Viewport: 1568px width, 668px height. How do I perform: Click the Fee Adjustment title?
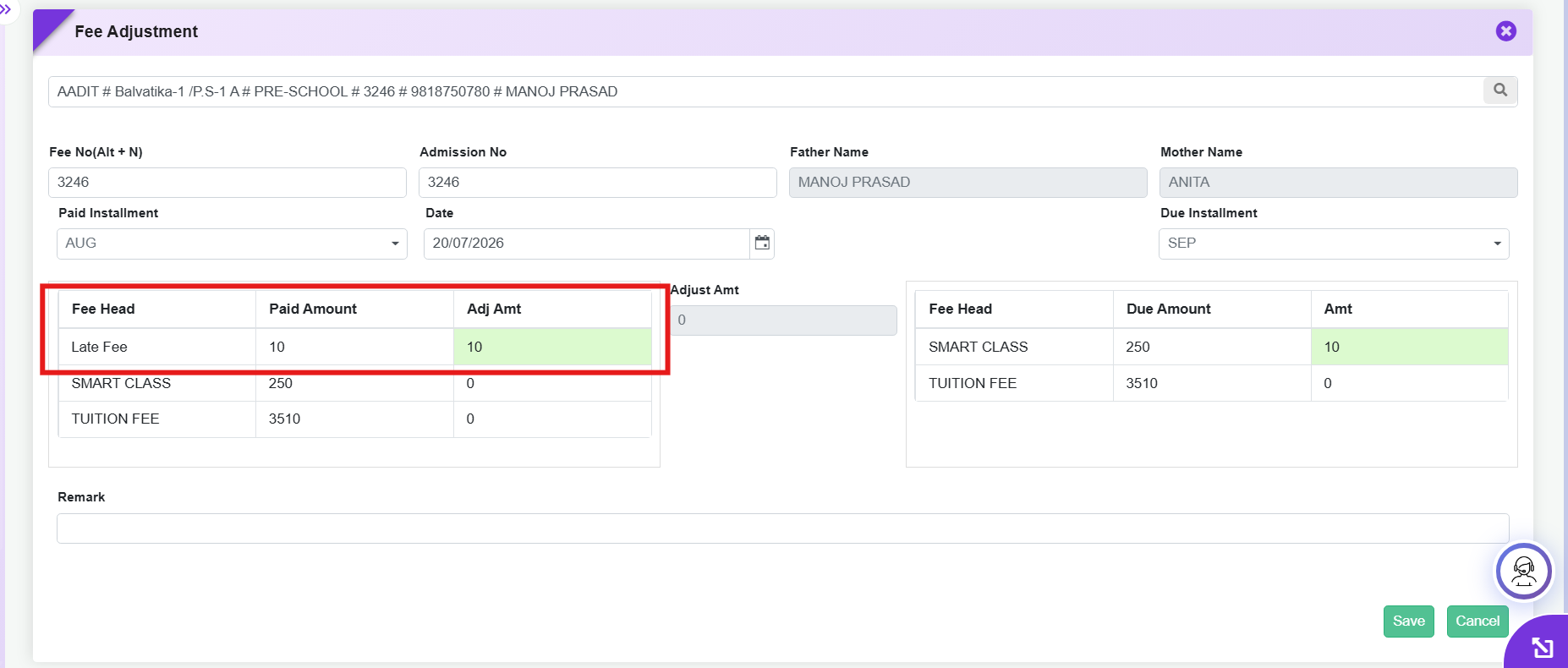coord(136,31)
